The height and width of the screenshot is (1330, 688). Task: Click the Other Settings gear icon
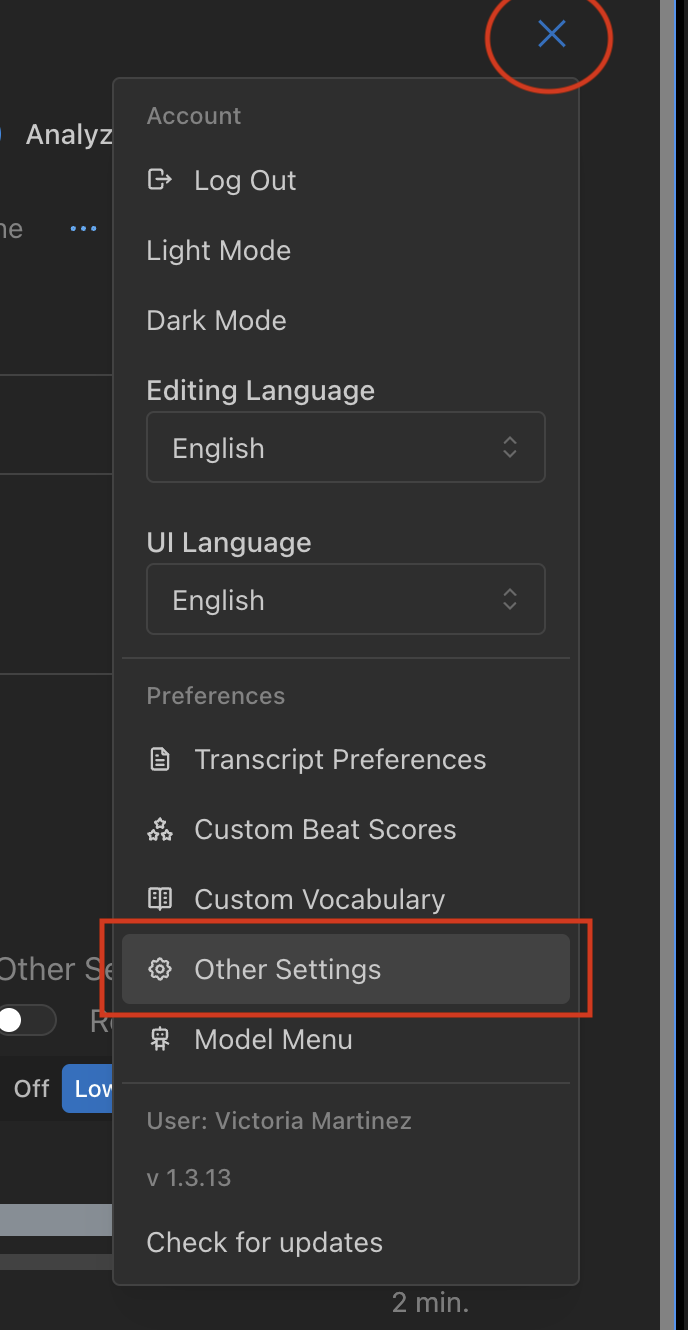coord(159,969)
